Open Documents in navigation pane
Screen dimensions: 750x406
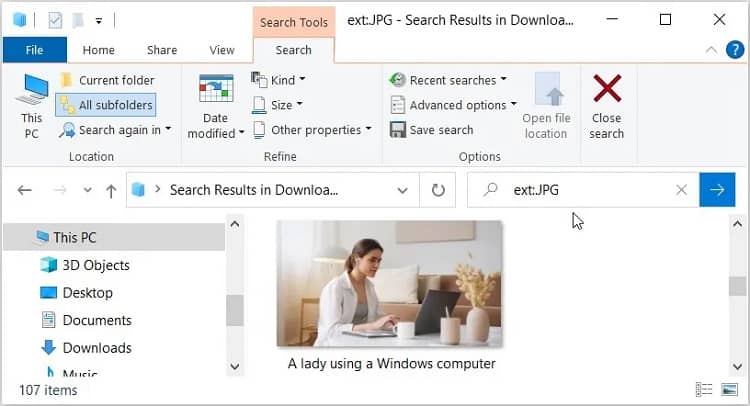tap(86, 320)
